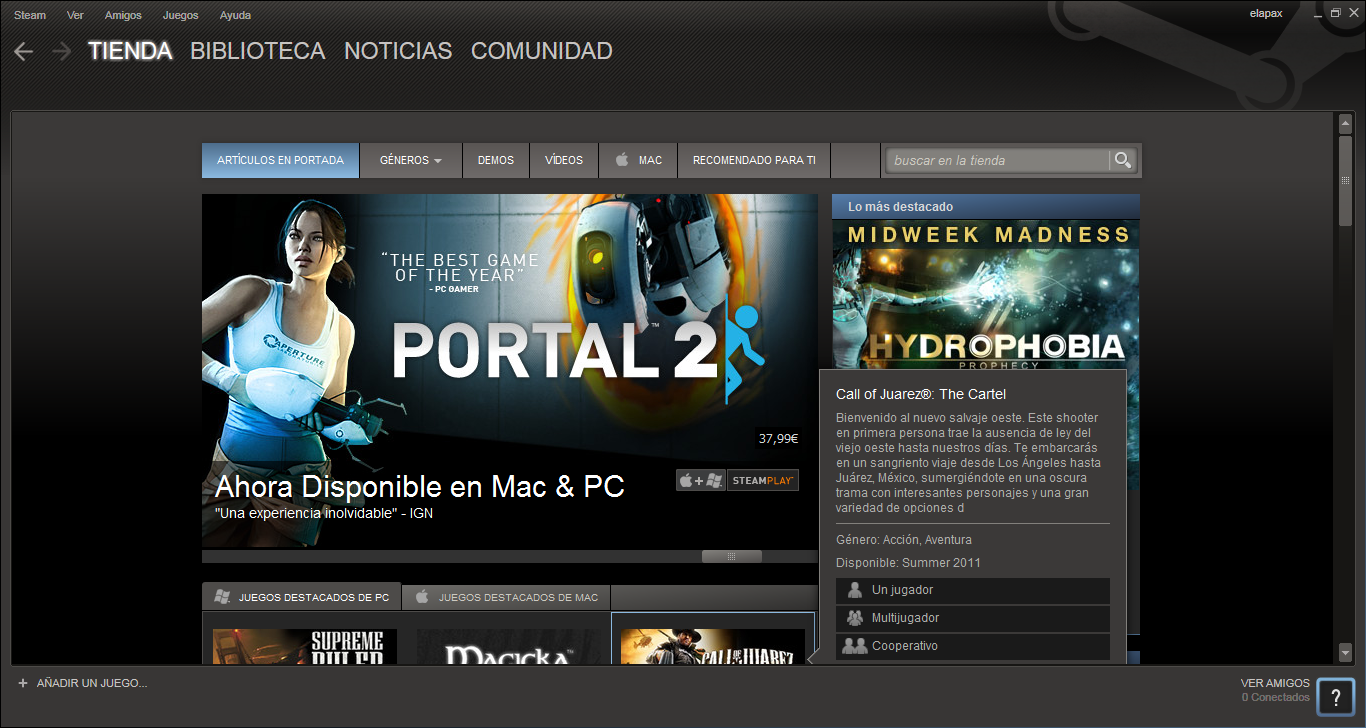Switch to the NOTICIAS section

click(398, 51)
